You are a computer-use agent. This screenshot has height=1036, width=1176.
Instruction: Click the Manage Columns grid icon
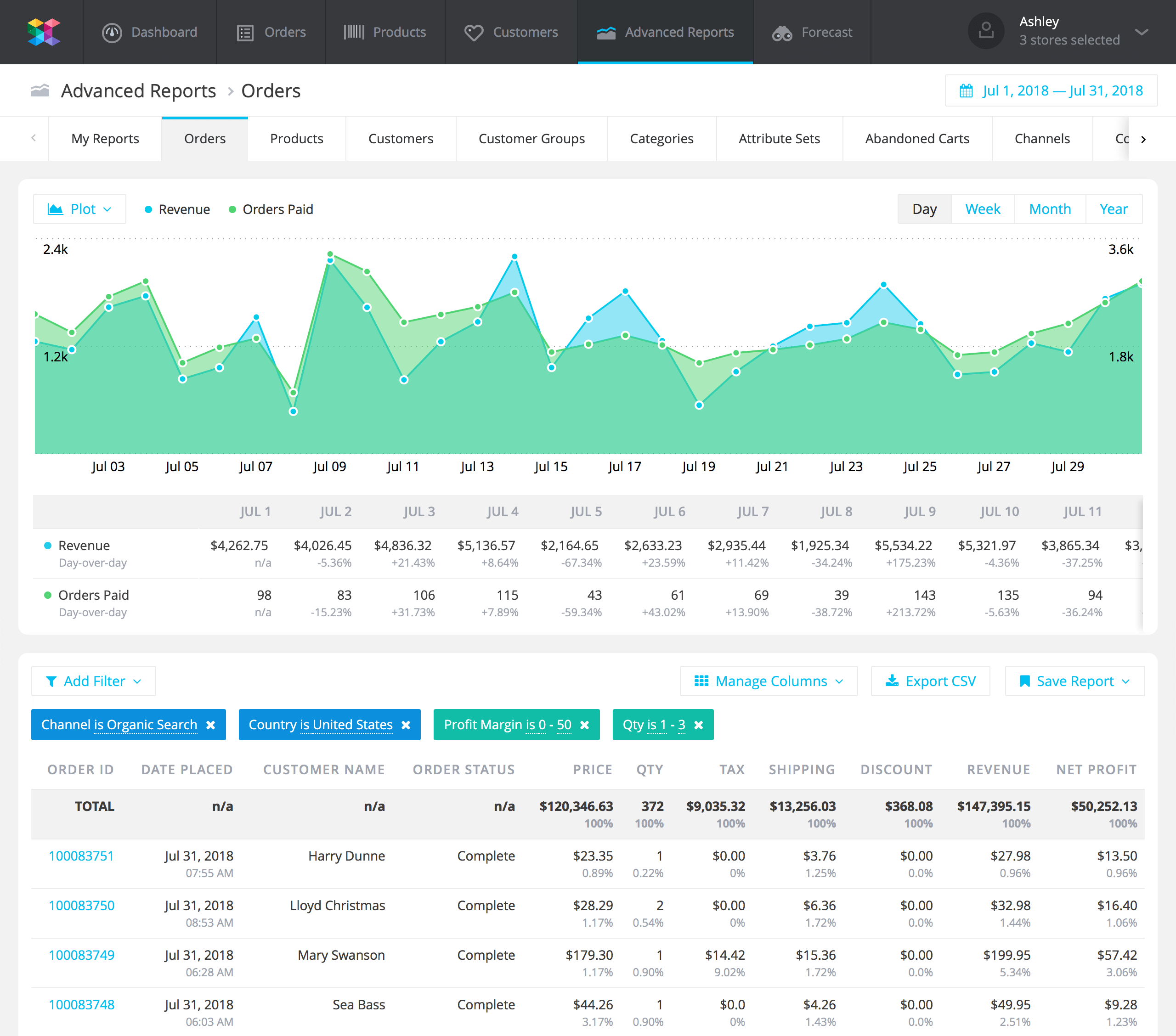pos(700,681)
